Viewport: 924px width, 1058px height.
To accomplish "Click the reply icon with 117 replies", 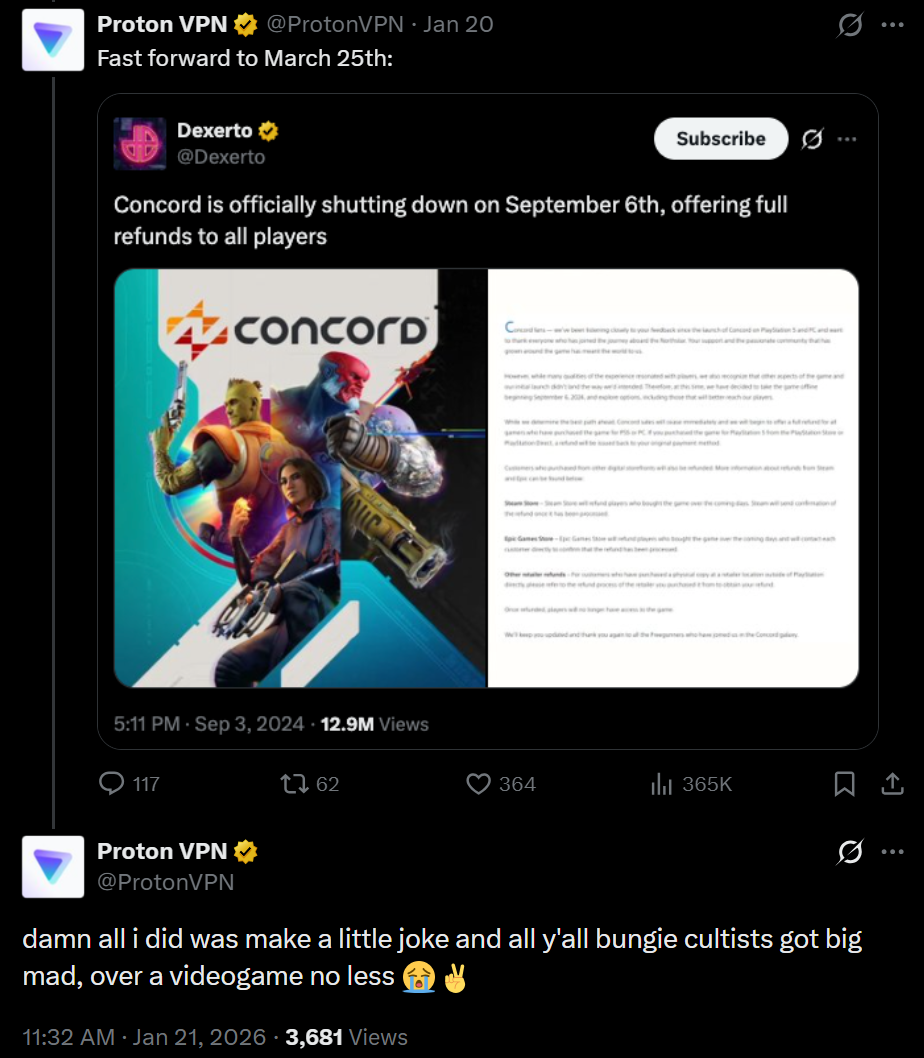I will [x=112, y=784].
